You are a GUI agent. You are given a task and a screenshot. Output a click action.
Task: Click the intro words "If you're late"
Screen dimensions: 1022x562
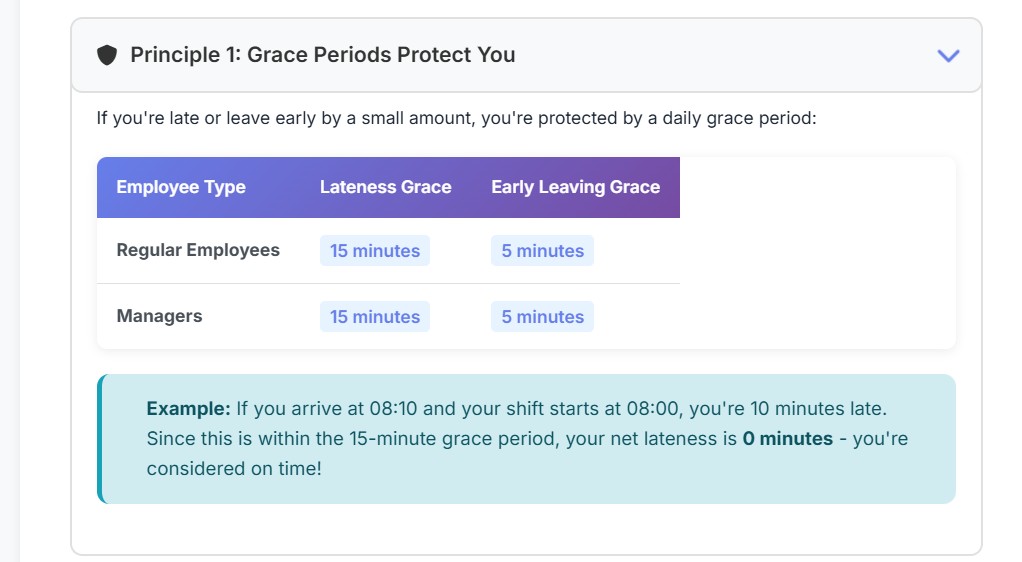point(147,118)
